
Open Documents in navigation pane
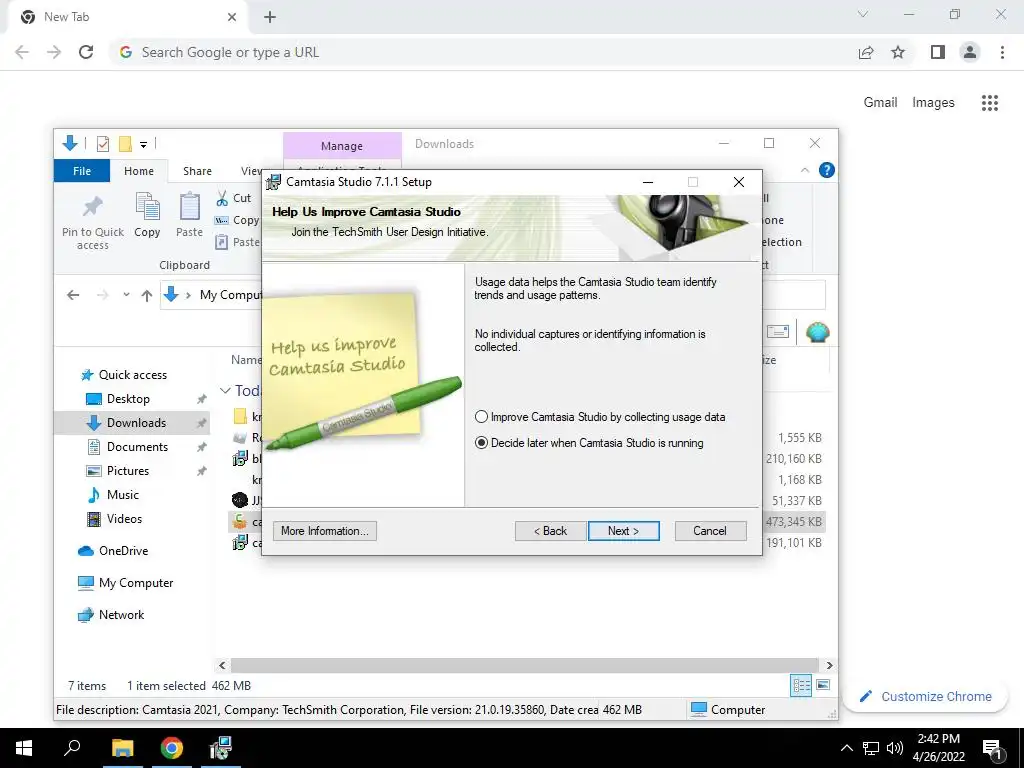coord(137,447)
